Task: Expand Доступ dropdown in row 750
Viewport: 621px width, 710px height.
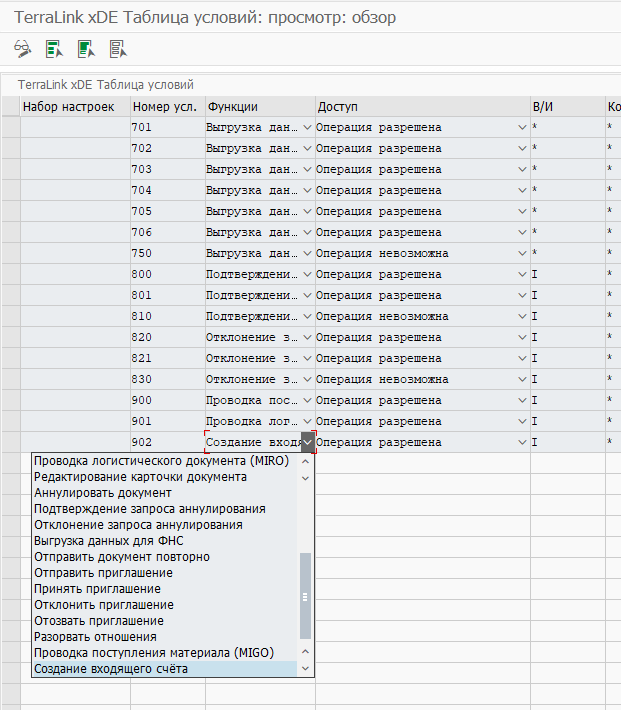Action: [x=522, y=253]
